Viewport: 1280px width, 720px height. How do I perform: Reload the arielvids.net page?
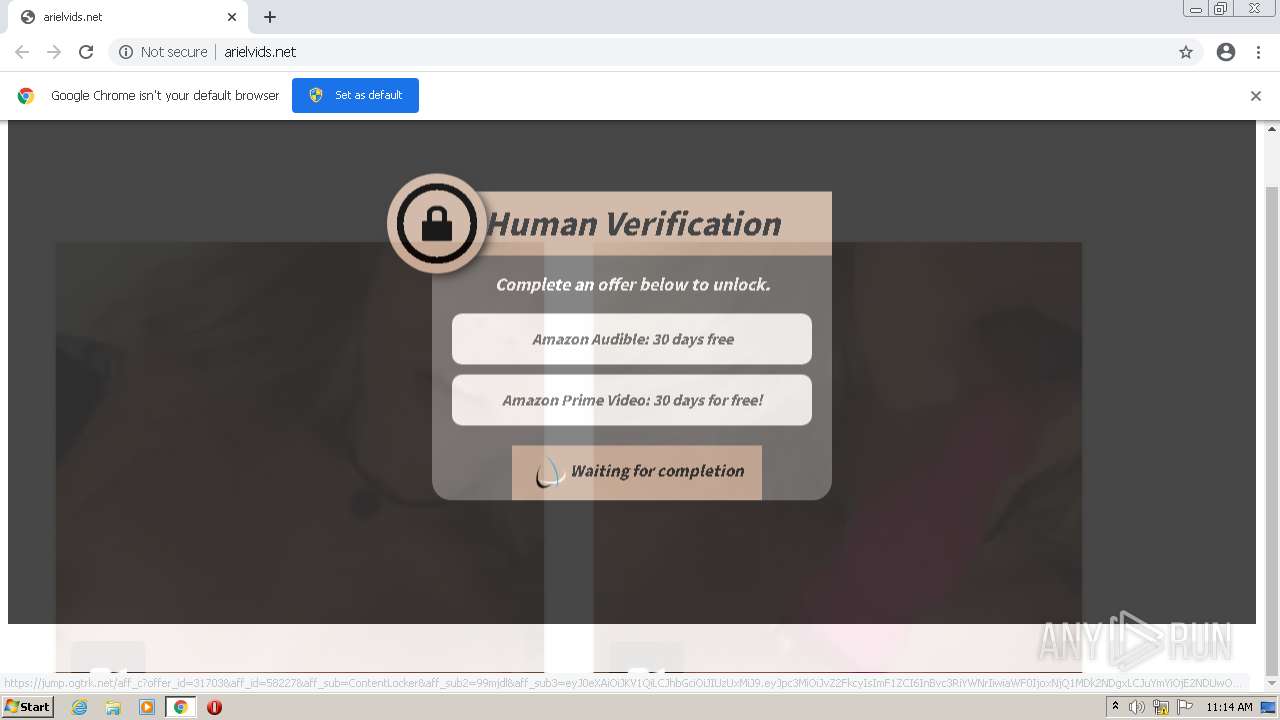point(86,52)
